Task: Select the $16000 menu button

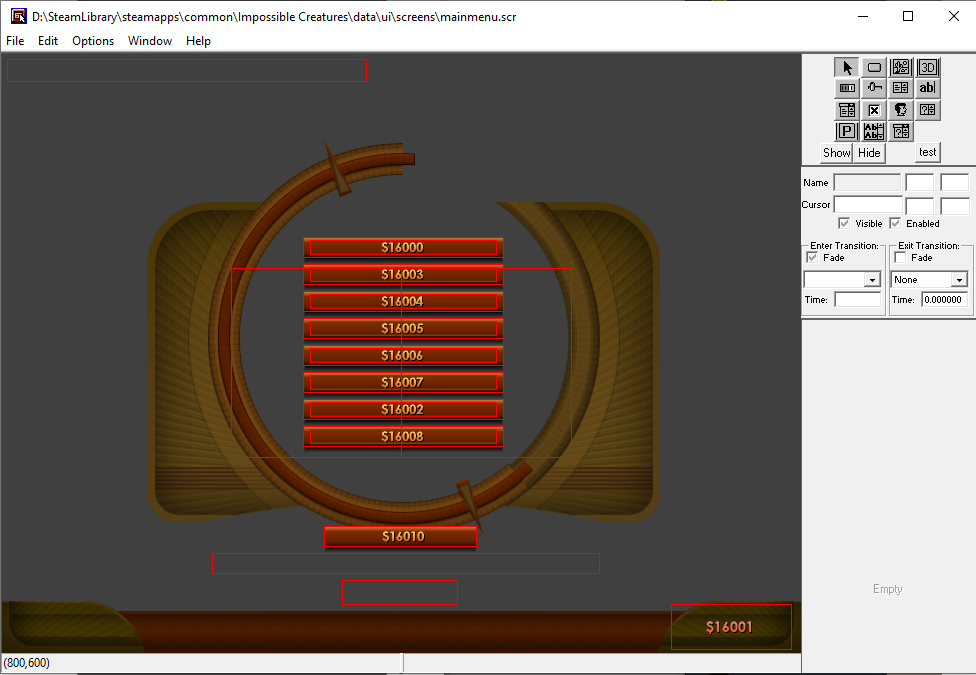Action: [403, 248]
